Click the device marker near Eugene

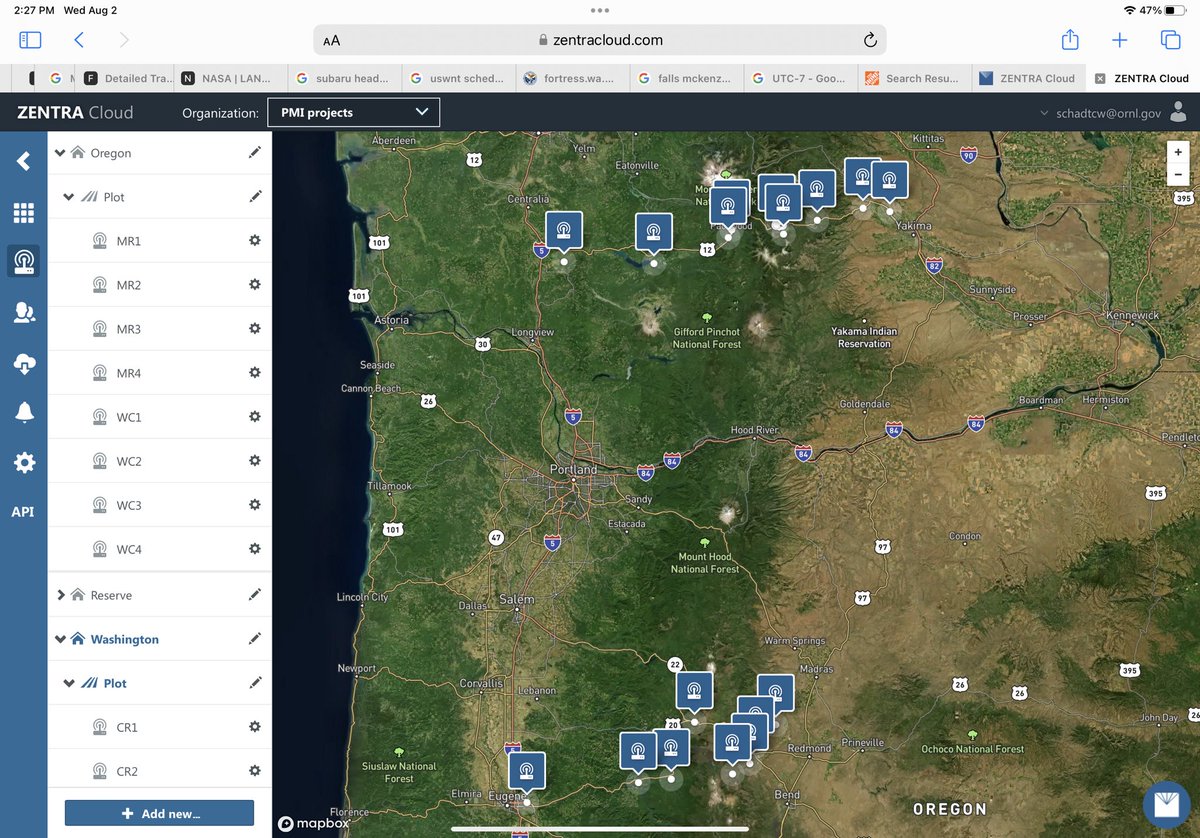tap(527, 773)
